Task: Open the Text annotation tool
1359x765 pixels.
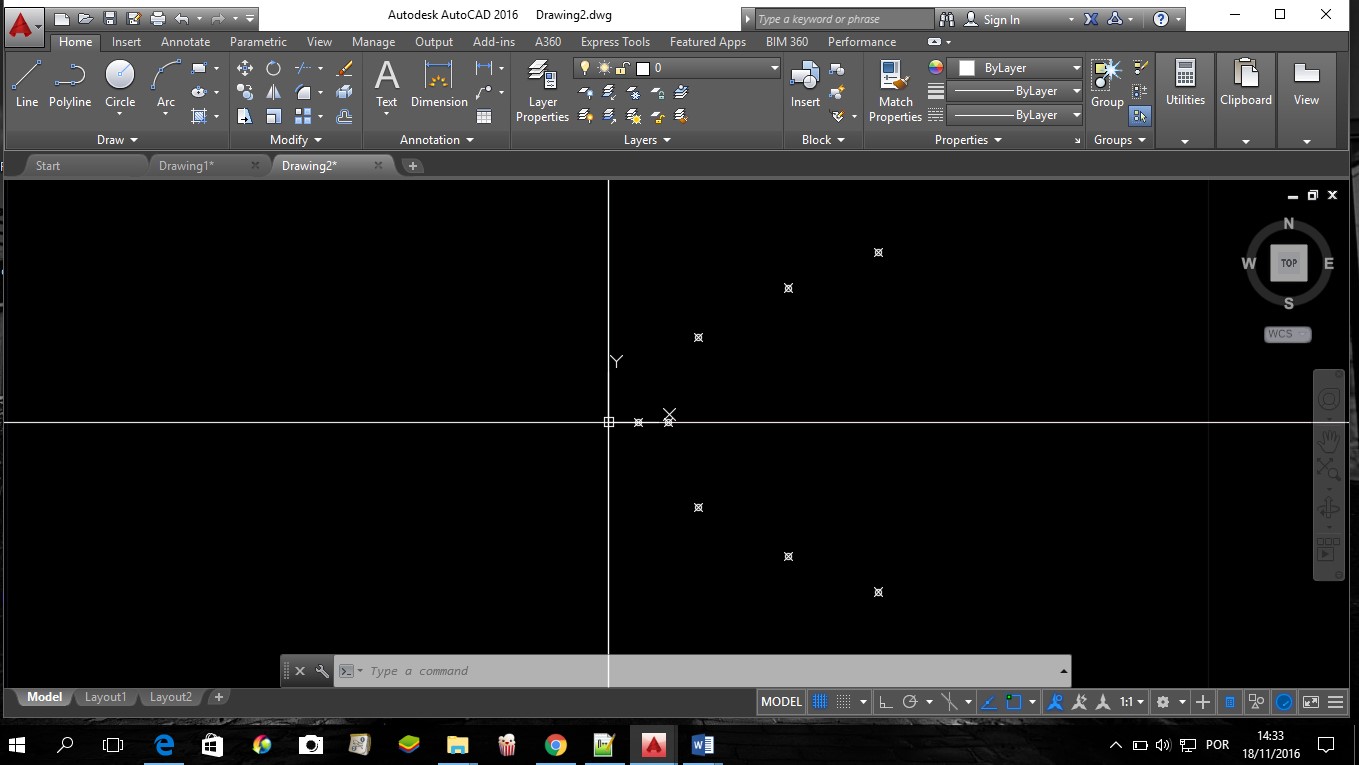Action: point(386,84)
